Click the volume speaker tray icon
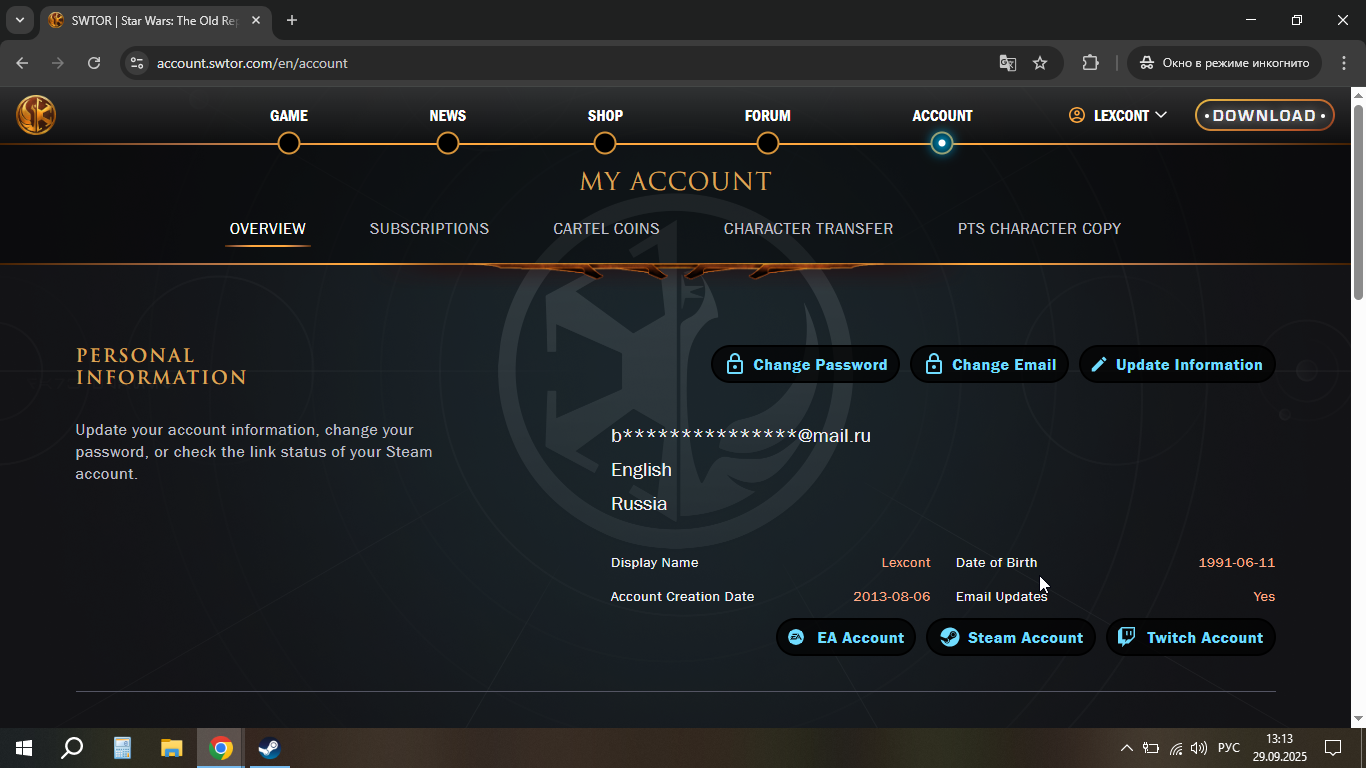This screenshot has height=768, width=1366. (x=1199, y=748)
